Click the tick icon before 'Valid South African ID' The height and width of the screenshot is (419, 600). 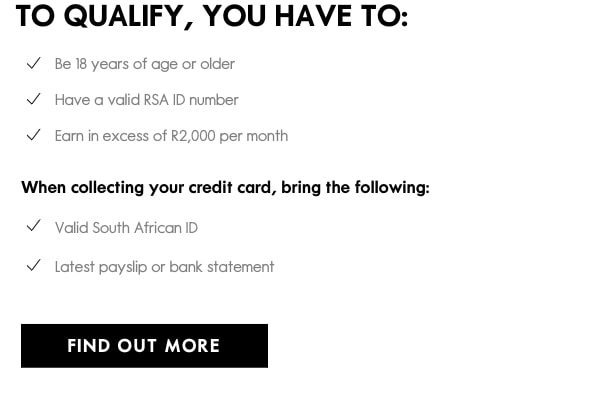click(x=34, y=226)
